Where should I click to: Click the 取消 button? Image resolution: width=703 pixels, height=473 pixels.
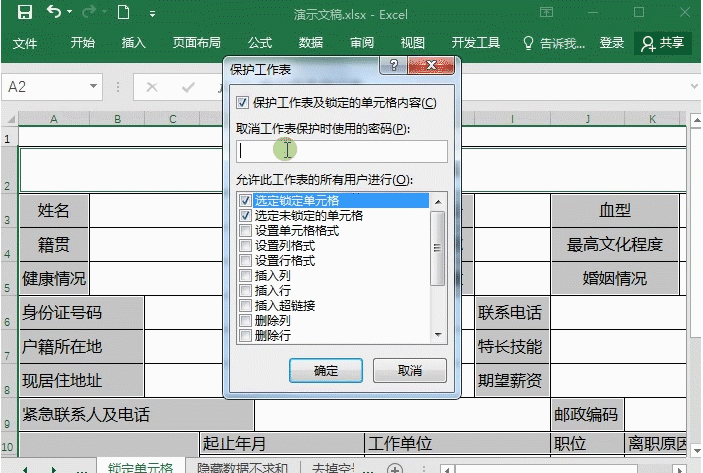point(410,370)
